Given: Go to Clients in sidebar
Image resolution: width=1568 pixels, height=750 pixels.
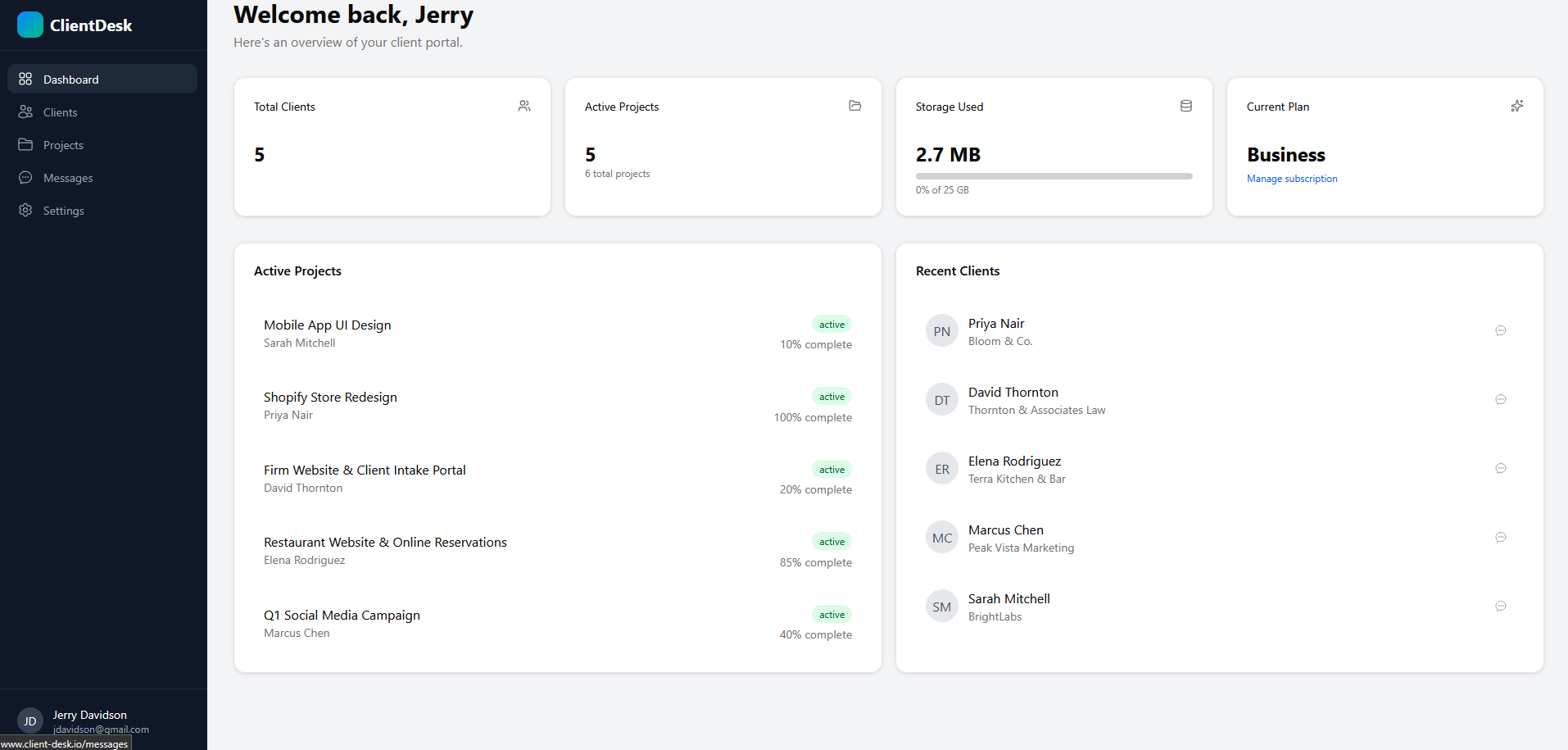Looking at the screenshot, I should [60, 112].
